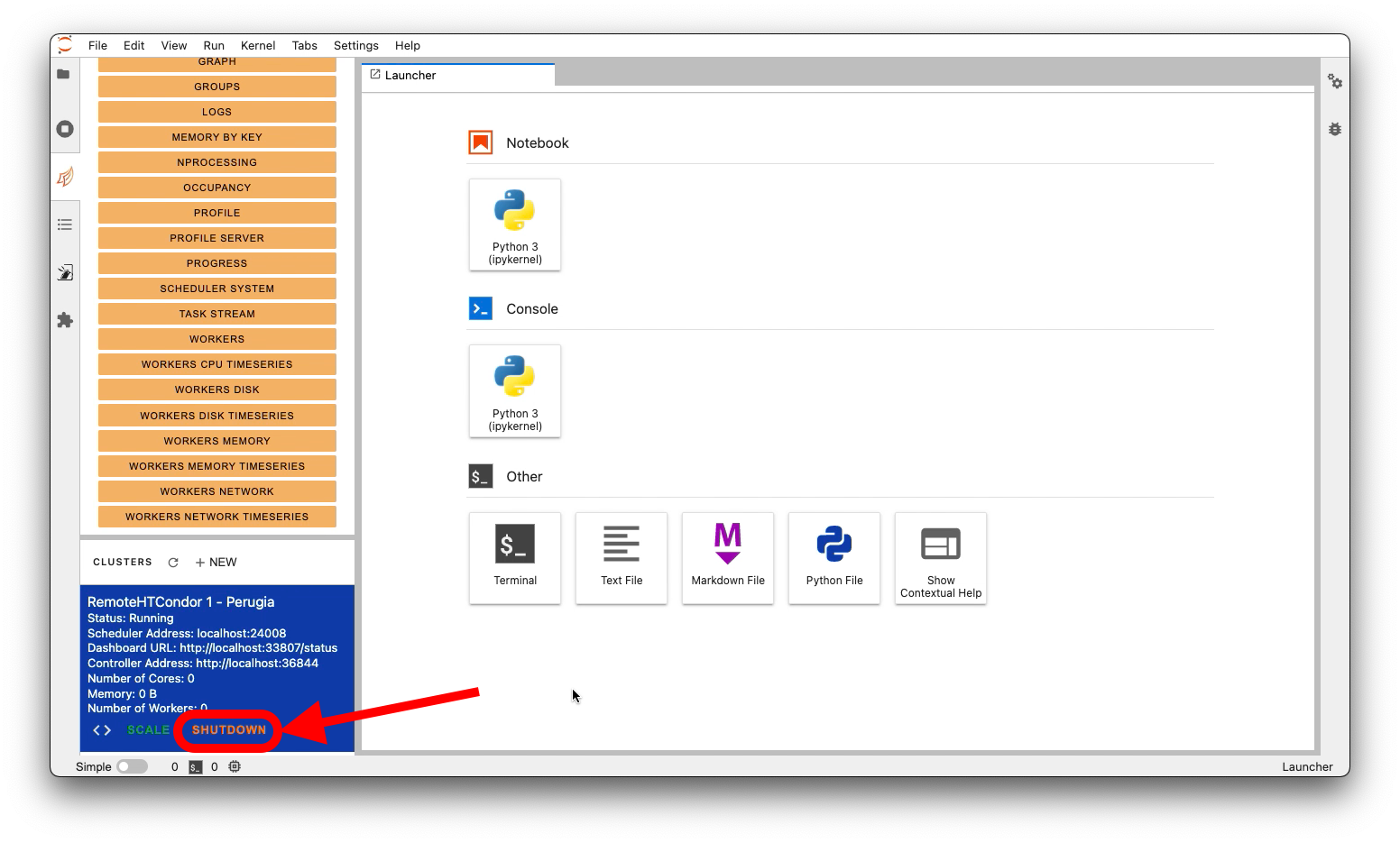The image size is (1400, 843).
Task: Open the PROFILE dashboard
Action: tap(217, 213)
